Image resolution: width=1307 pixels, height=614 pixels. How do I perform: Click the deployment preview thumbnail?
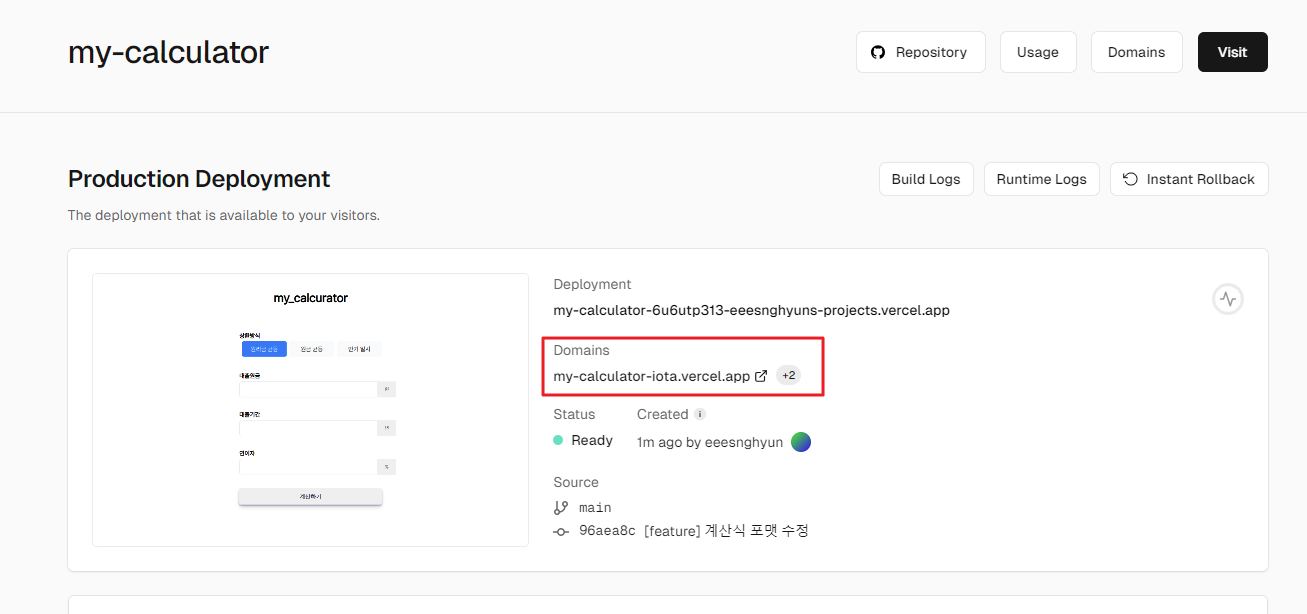[310, 410]
